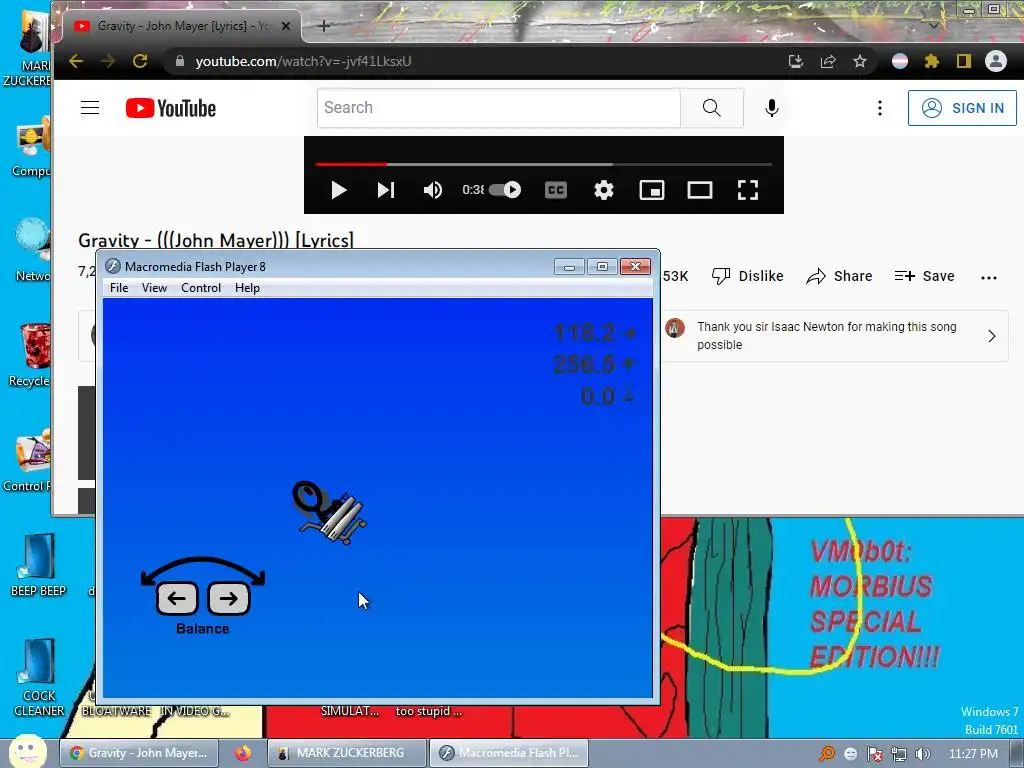This screenshot has width=1024, height=768.
Task: Toggle closed captions in the player
Action: pos(556,190)
